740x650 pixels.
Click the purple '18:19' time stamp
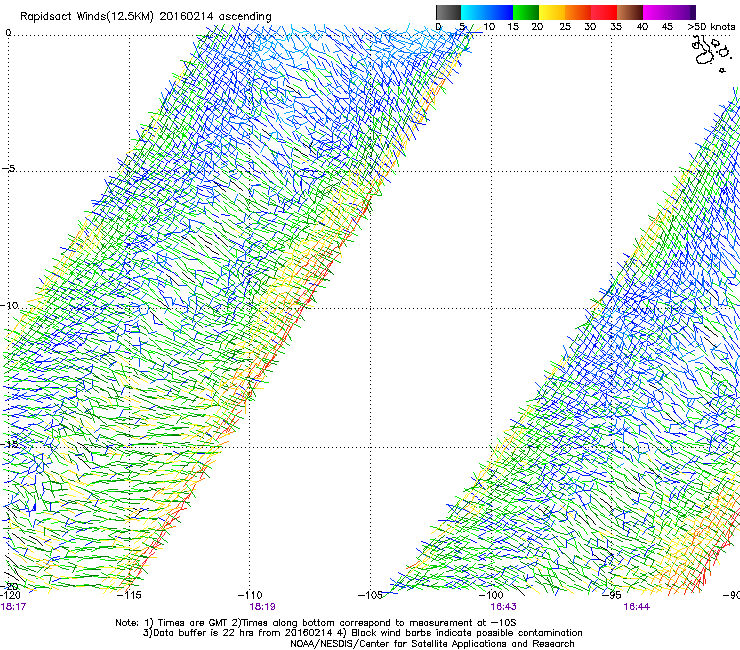click(x=262, y=607)
